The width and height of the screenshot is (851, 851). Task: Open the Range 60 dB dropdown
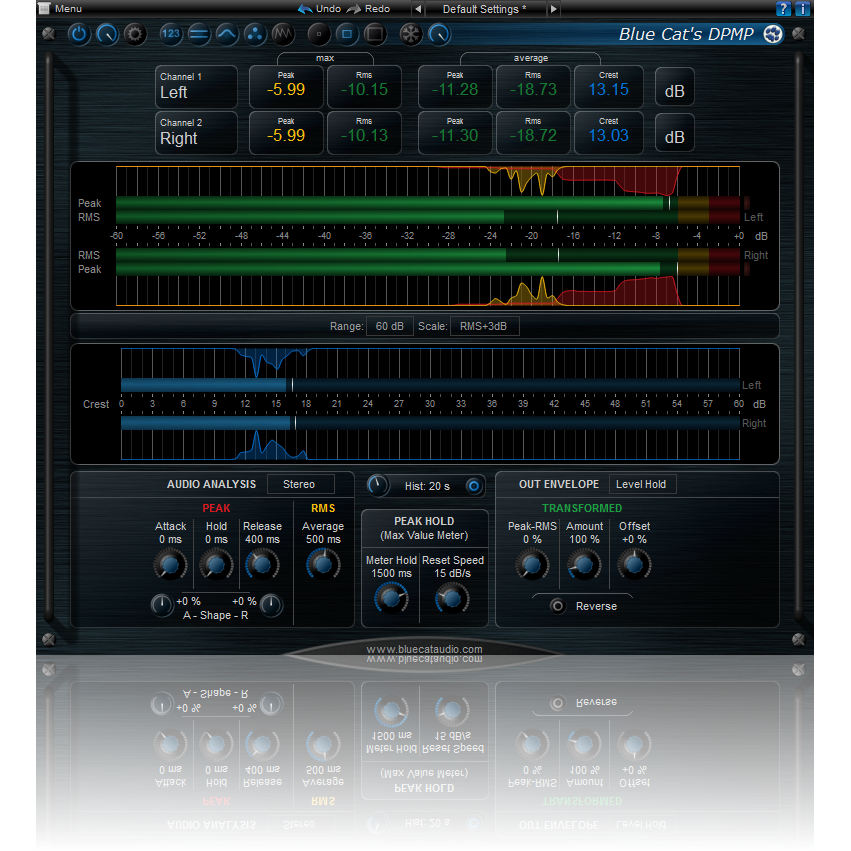(390, 325)
